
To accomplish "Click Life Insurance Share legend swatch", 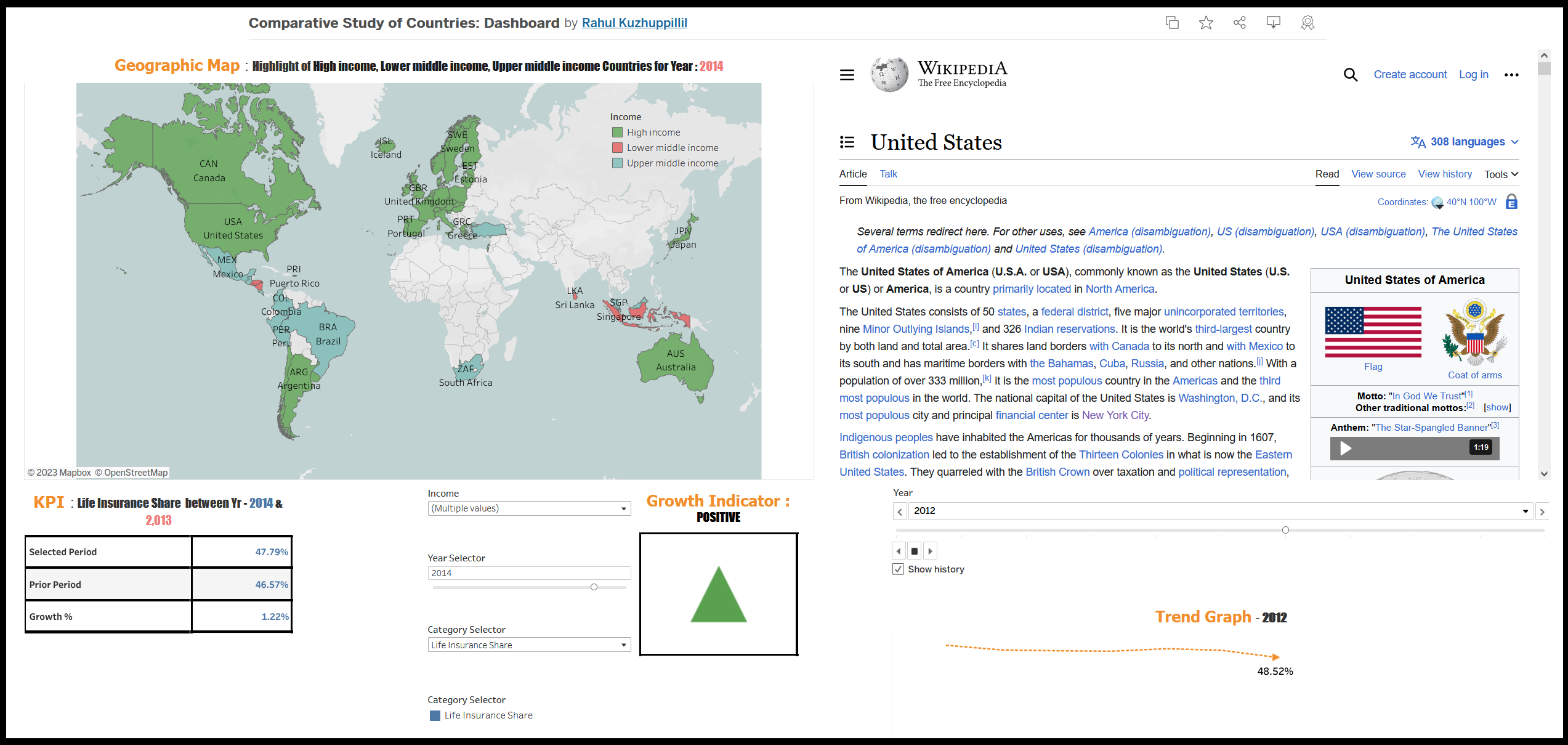I will pyautogui.click(x=435, y=715).
